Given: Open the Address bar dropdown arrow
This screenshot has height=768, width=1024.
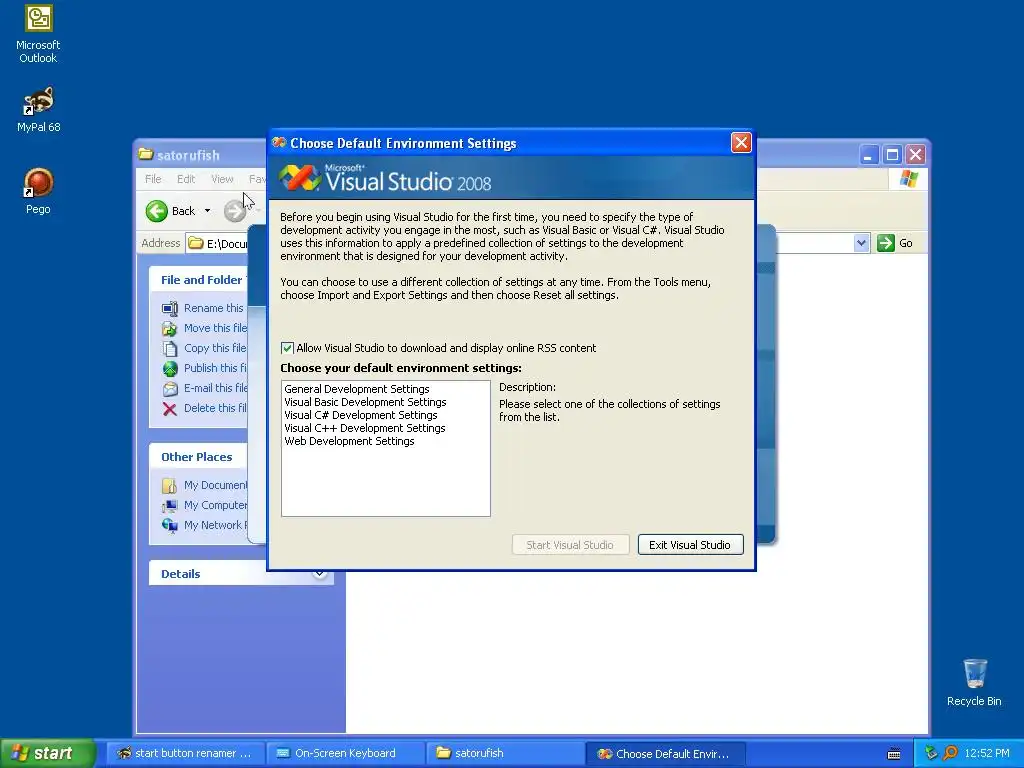Looking at the screenshot, I should 861,243.
